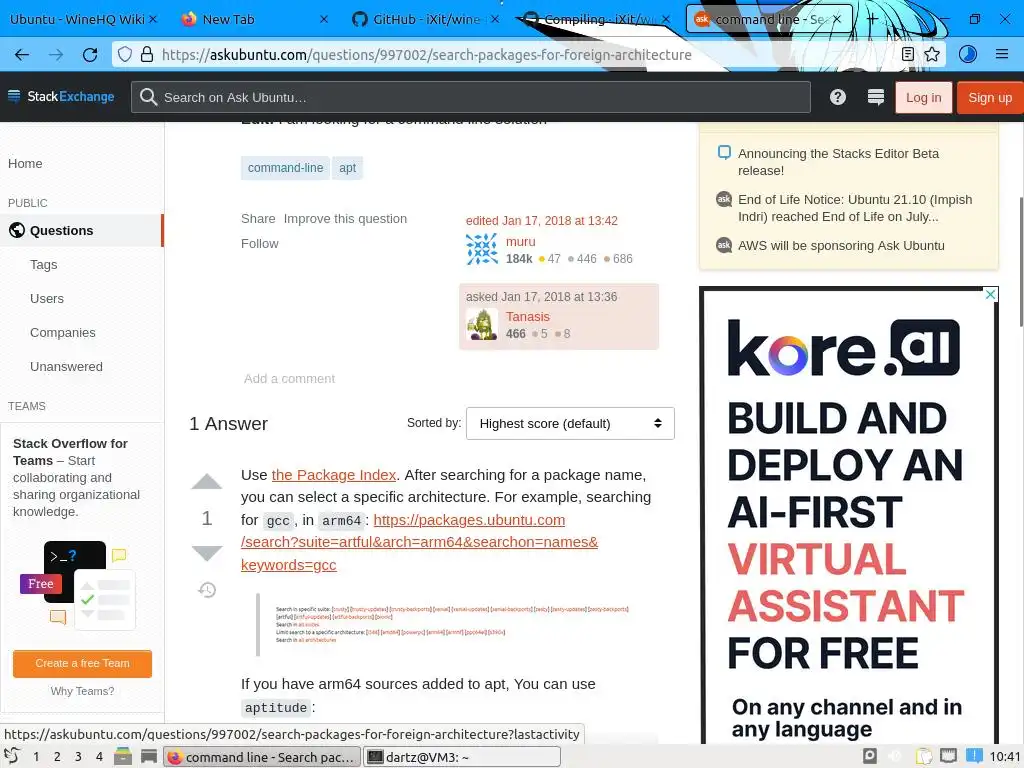
Task: Click the Why Teams? link
Action: [x=82, y=691]
